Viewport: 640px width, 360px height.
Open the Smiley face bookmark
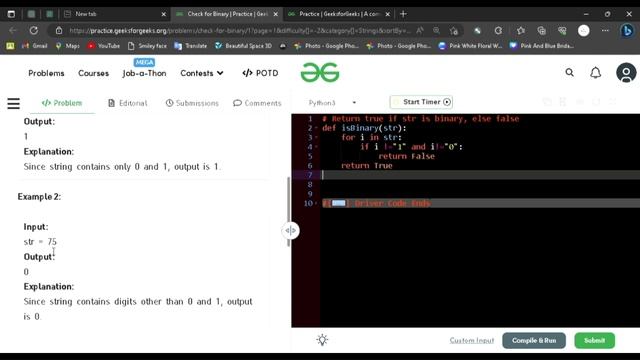pos(147,46)
